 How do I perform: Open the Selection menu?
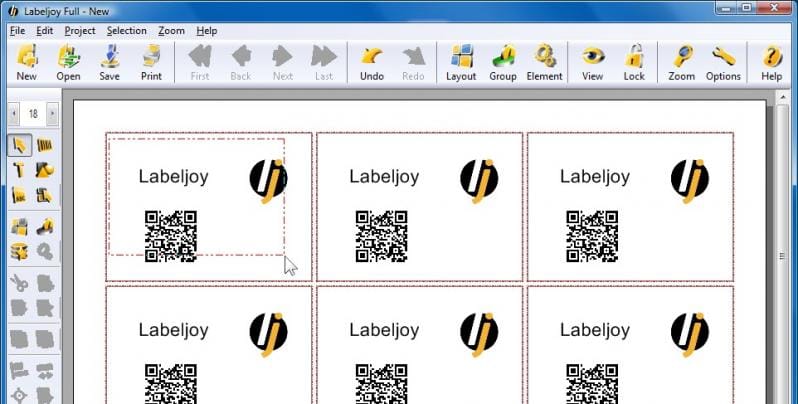click(x=127, y=31)
